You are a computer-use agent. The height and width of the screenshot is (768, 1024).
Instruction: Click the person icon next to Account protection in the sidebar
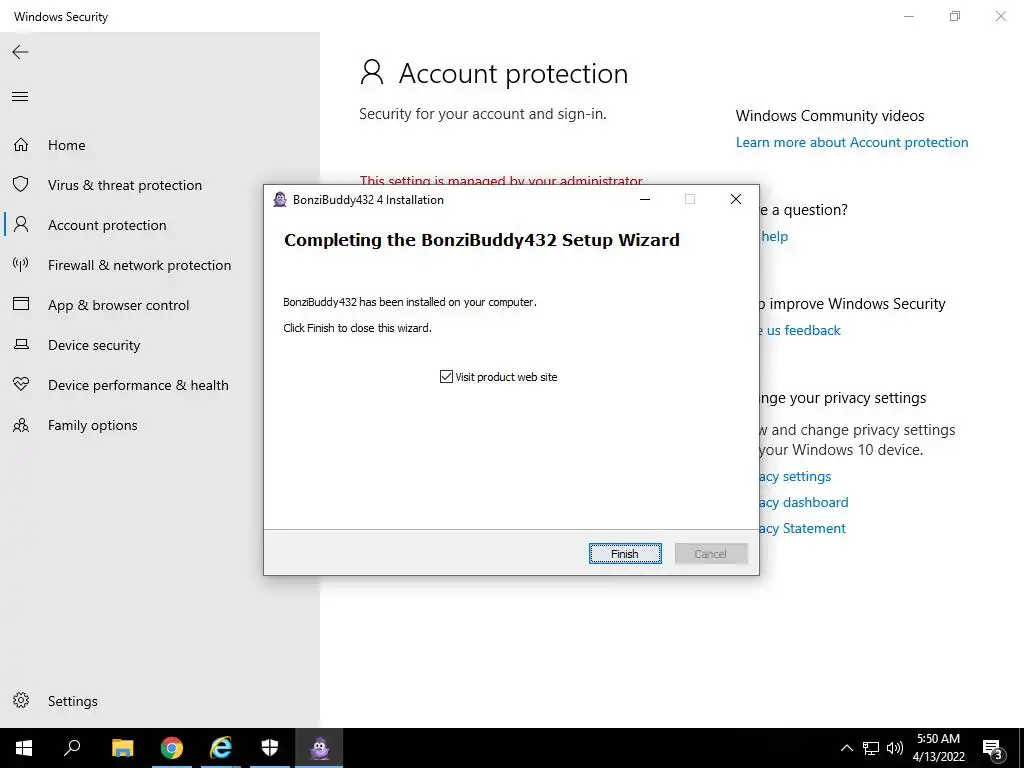coord(21,225)
